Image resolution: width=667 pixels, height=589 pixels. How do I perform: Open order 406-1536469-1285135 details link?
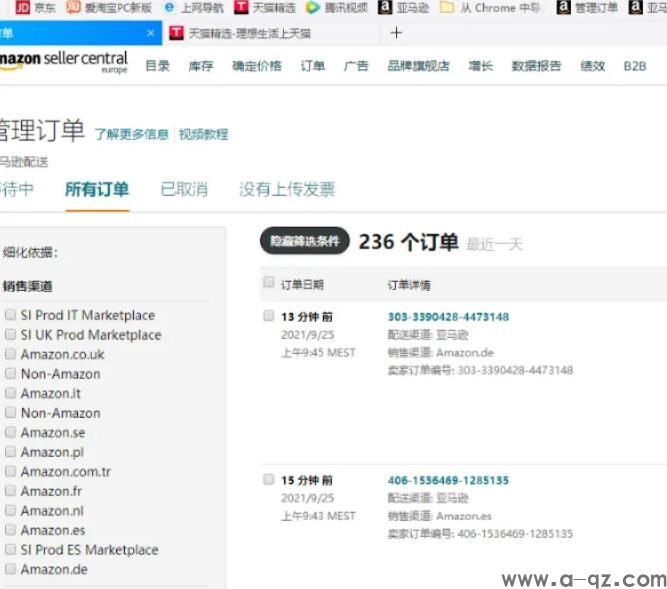(x=448, y=481)
